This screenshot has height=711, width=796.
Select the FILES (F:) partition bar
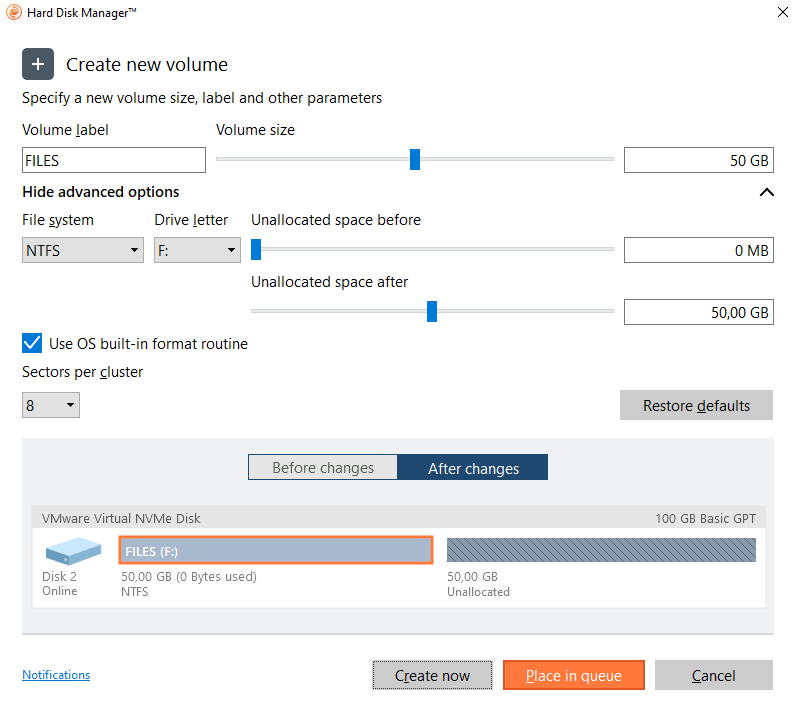275,551
